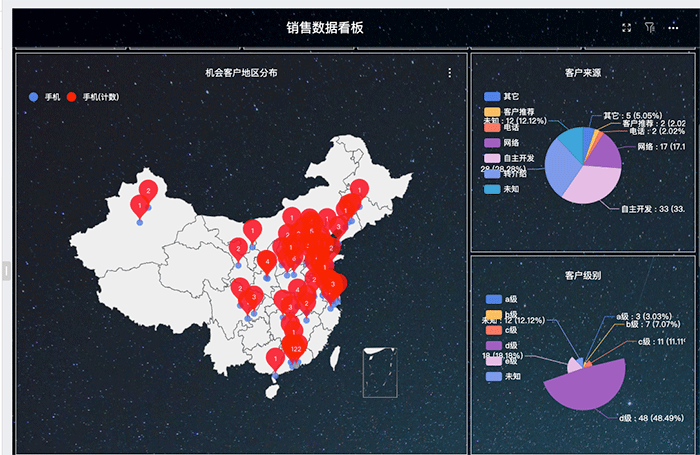
Task: Click the map pin labeled 4
Action: pos(266,260)
